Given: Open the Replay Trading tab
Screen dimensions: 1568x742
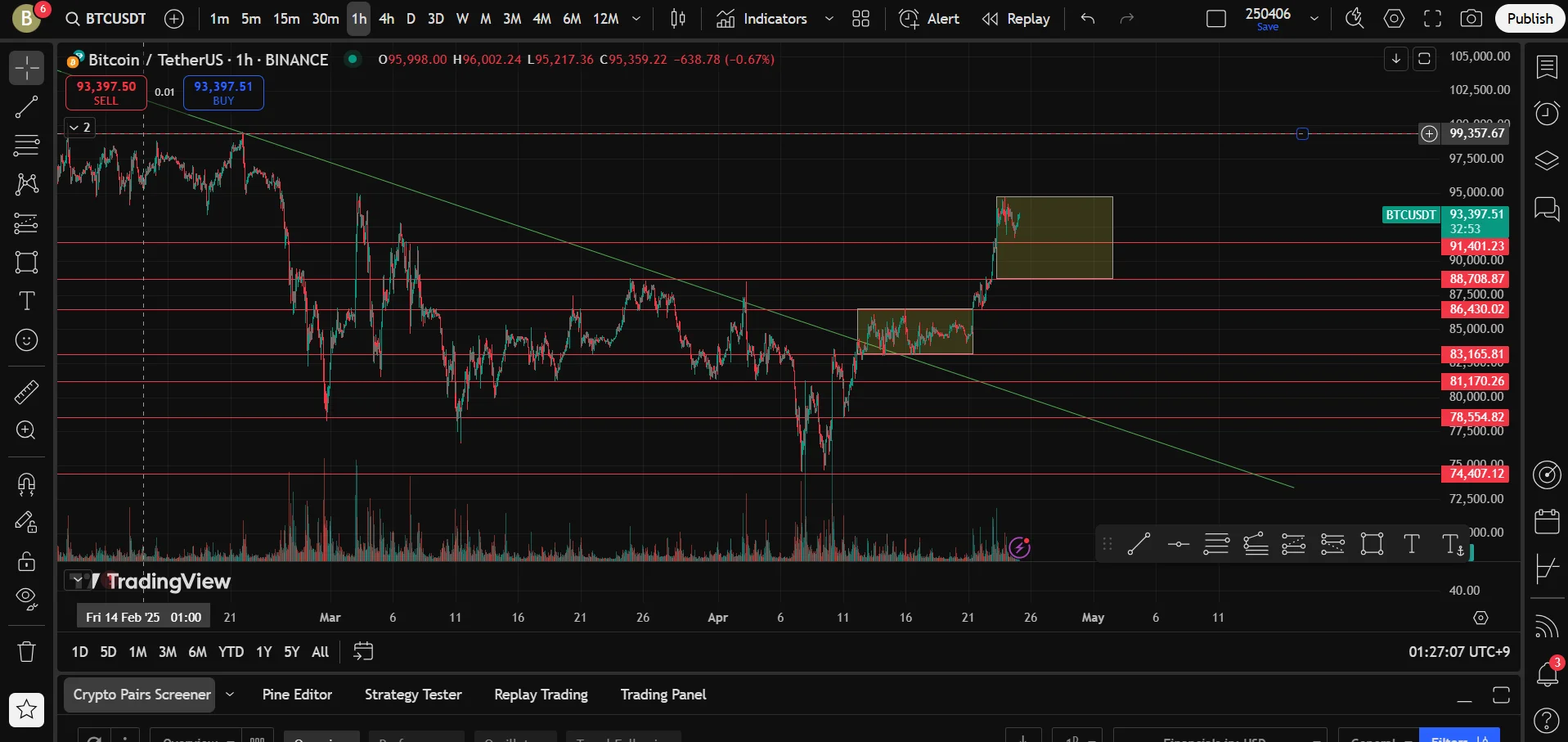Looking at the screenshot, I should pos(541,695).
